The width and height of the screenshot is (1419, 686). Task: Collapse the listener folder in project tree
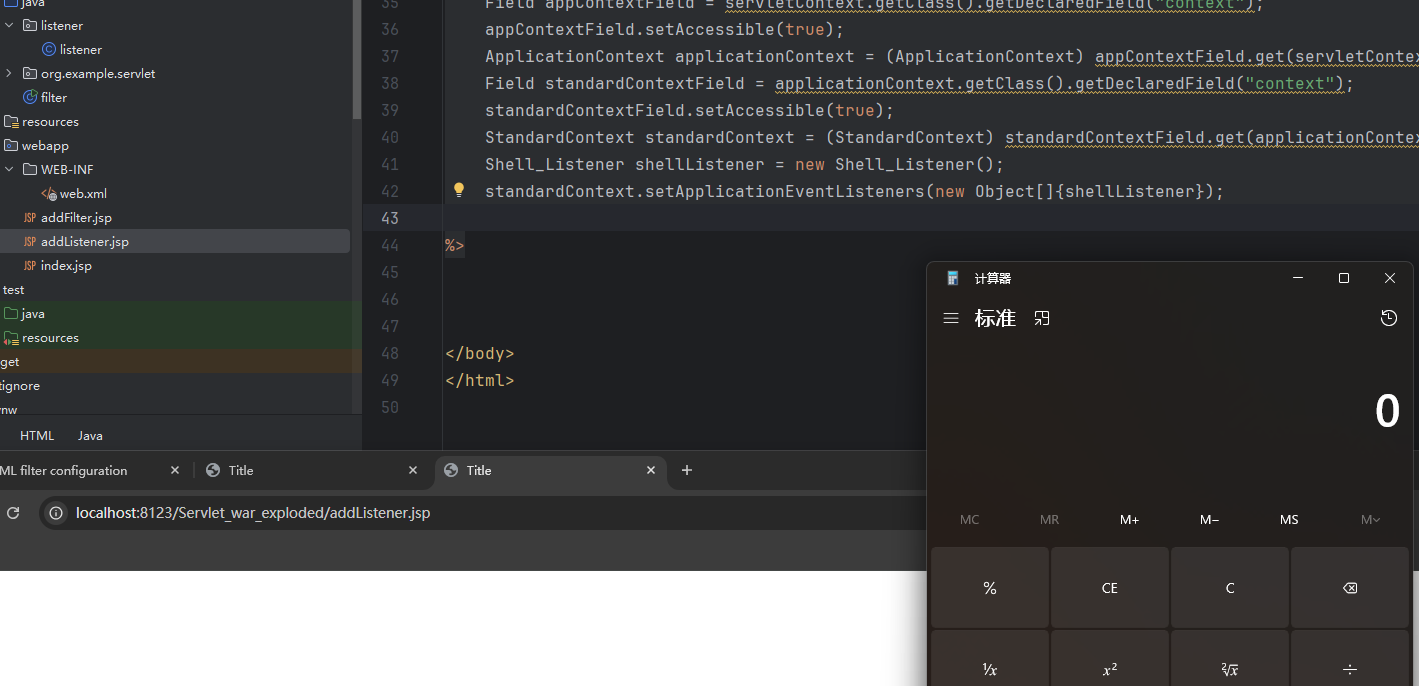pyautogui.click(x=9, y=25)
